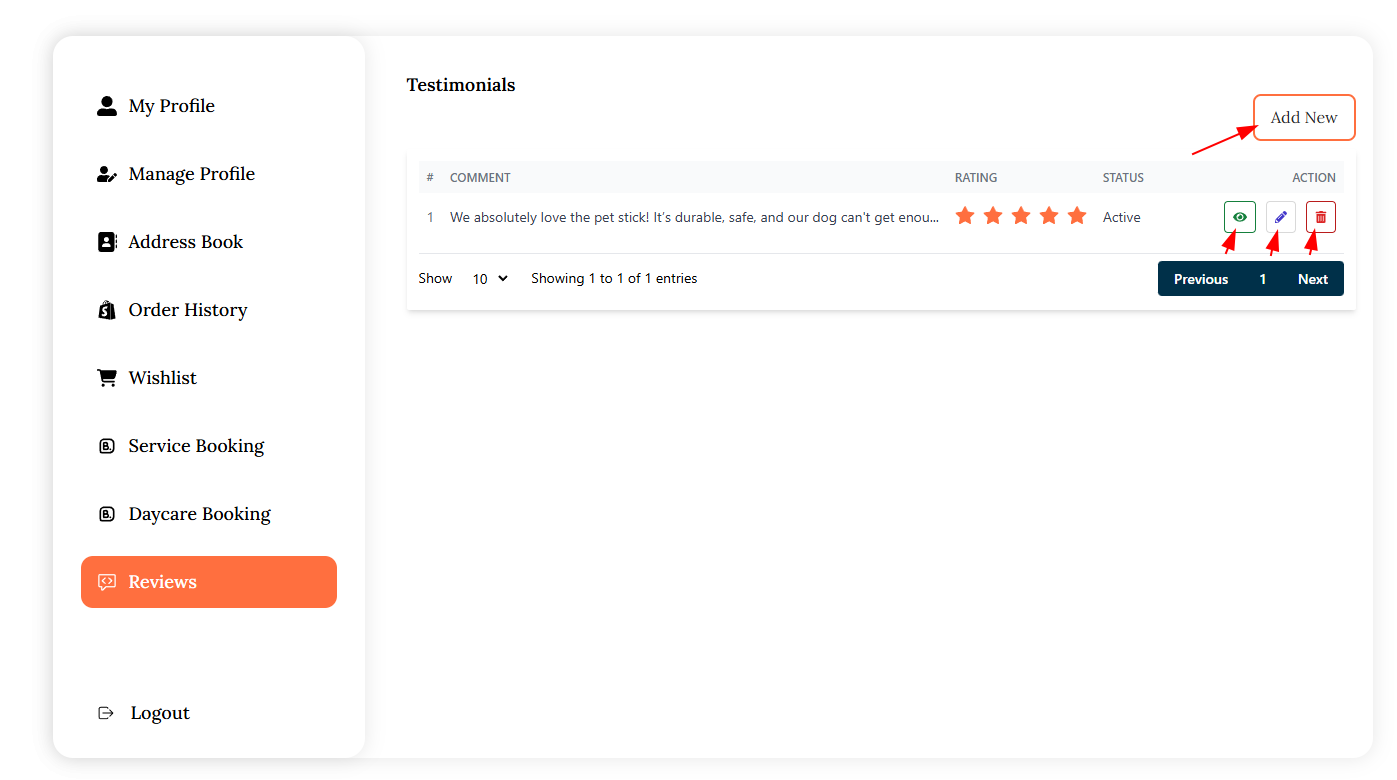Go to Next page of entries
1397x780 pixels.
pos(1312,279)
